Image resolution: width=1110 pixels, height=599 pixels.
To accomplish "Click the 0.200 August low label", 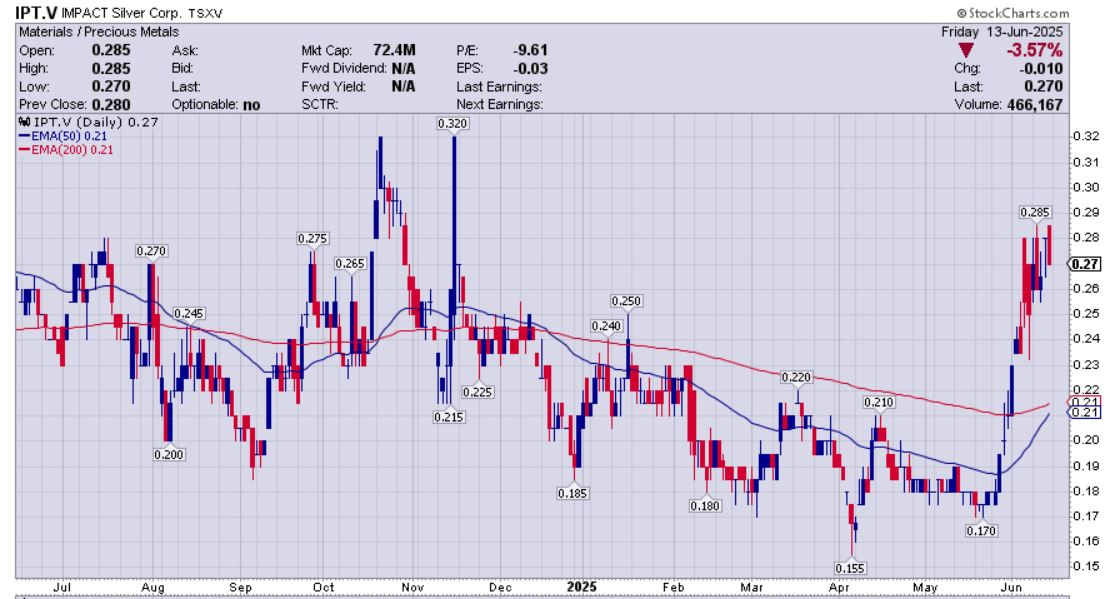I will (168, 455).
